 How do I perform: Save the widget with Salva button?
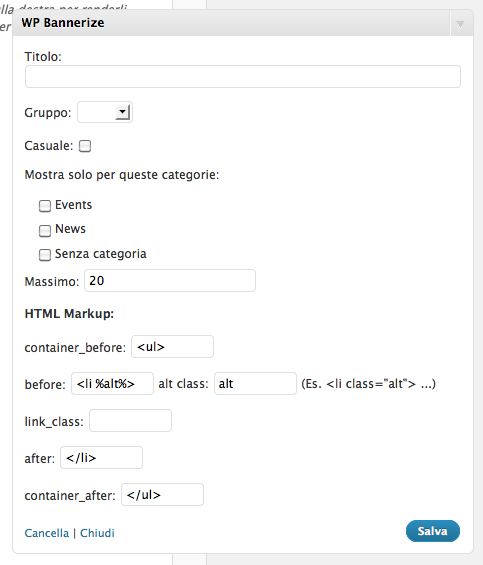pos(433,531)
